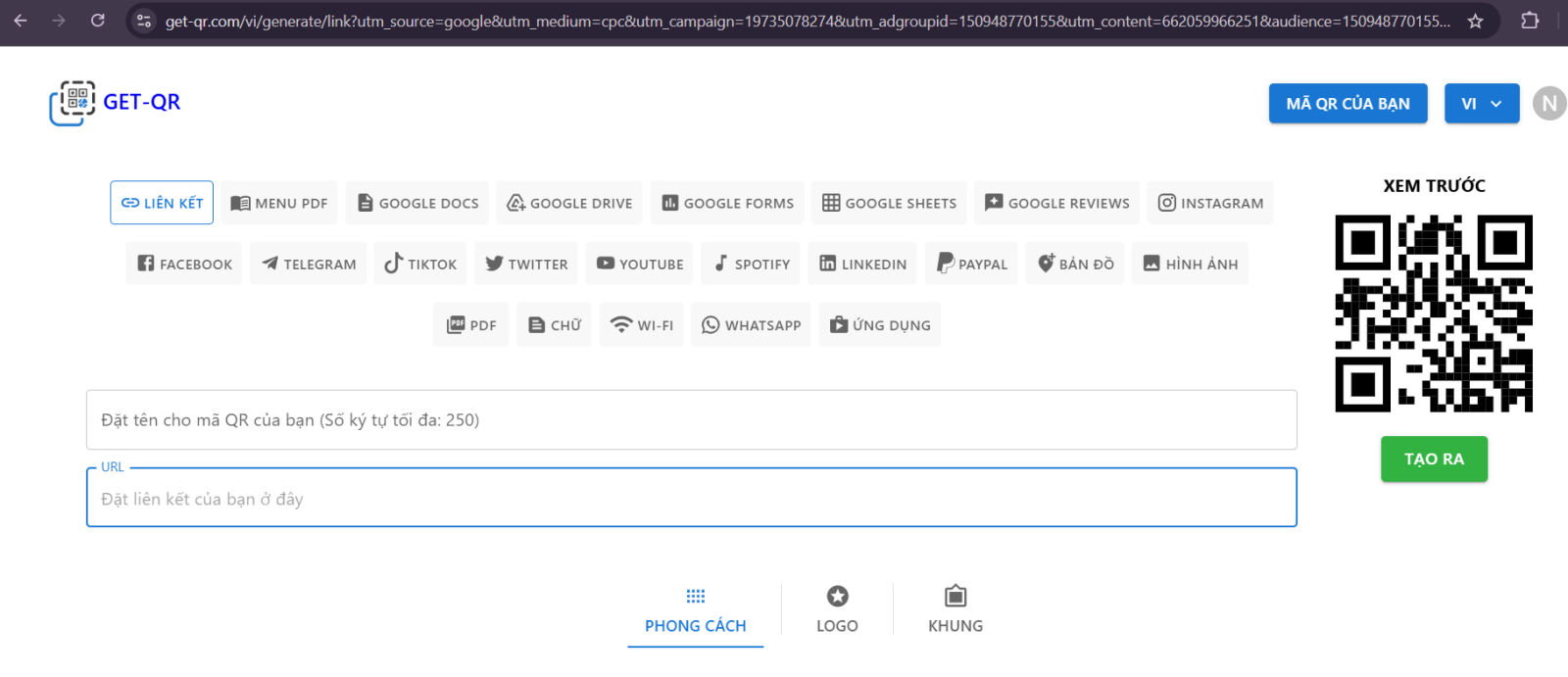
Task: Pick the WhatsApp QR type
Action: [751, 325]
